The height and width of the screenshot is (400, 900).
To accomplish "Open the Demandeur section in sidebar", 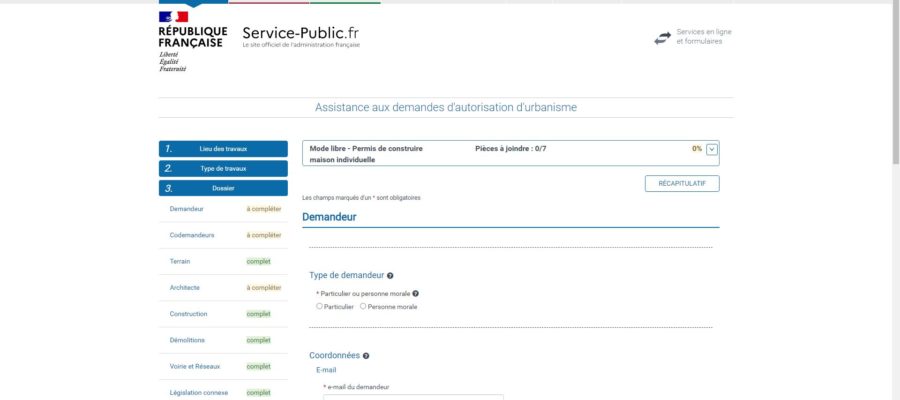I will coord(187,209).
